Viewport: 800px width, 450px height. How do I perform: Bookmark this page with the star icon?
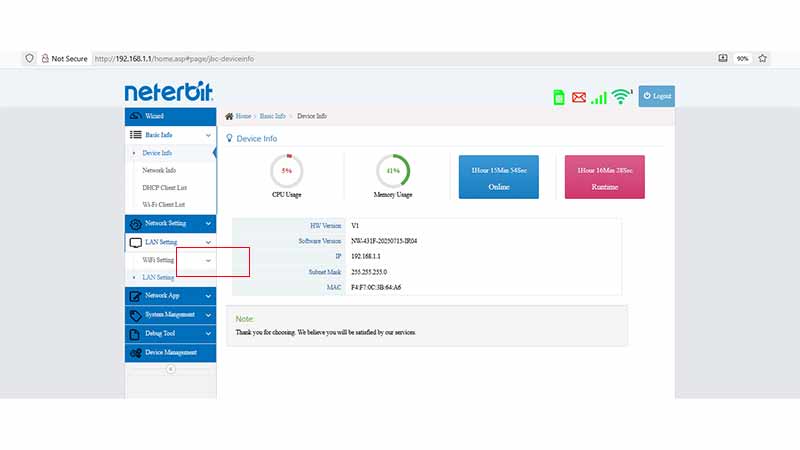coord(762,58)
